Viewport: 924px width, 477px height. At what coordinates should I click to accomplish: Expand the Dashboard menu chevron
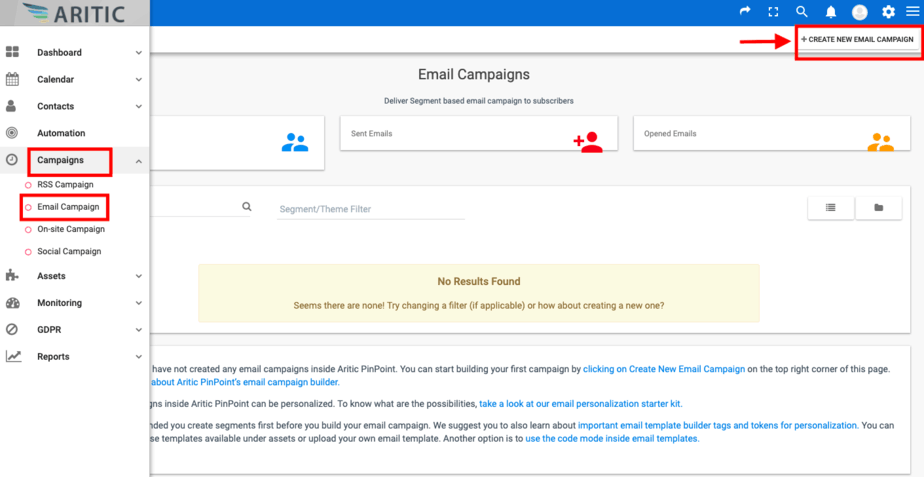[x=138, y=52]
